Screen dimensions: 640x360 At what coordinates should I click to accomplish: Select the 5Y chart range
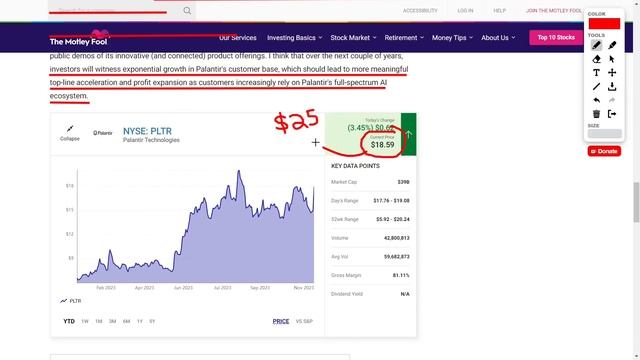(x=152, y=321)
